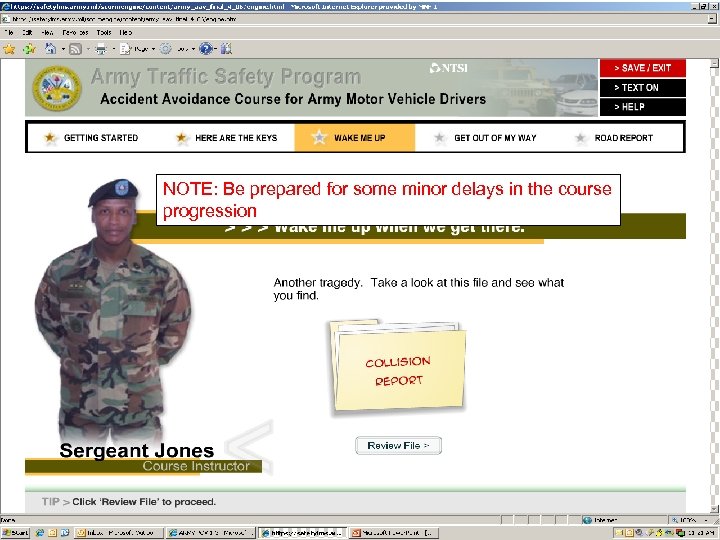Open the View menu
Image resolution: width=720 pixels, height=540 pixels.
[47, 33]
